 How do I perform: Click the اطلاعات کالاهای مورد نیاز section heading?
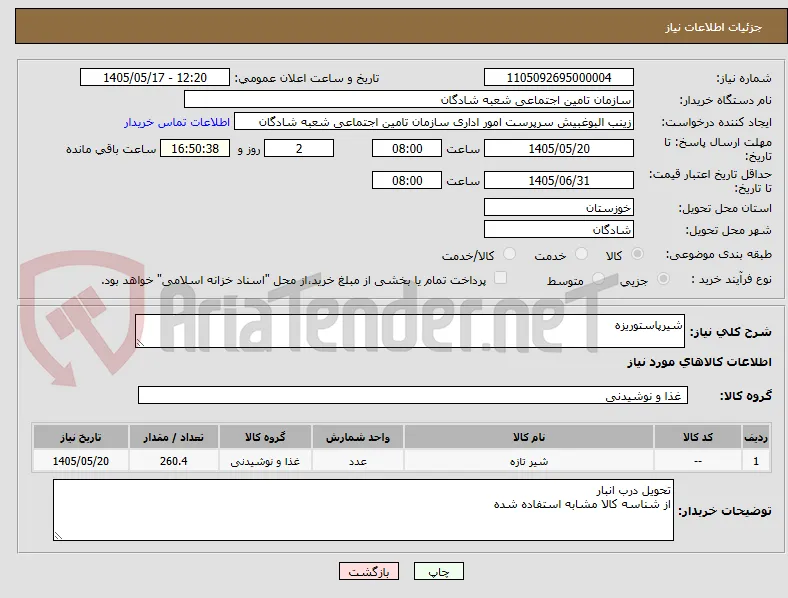point(699,362)
